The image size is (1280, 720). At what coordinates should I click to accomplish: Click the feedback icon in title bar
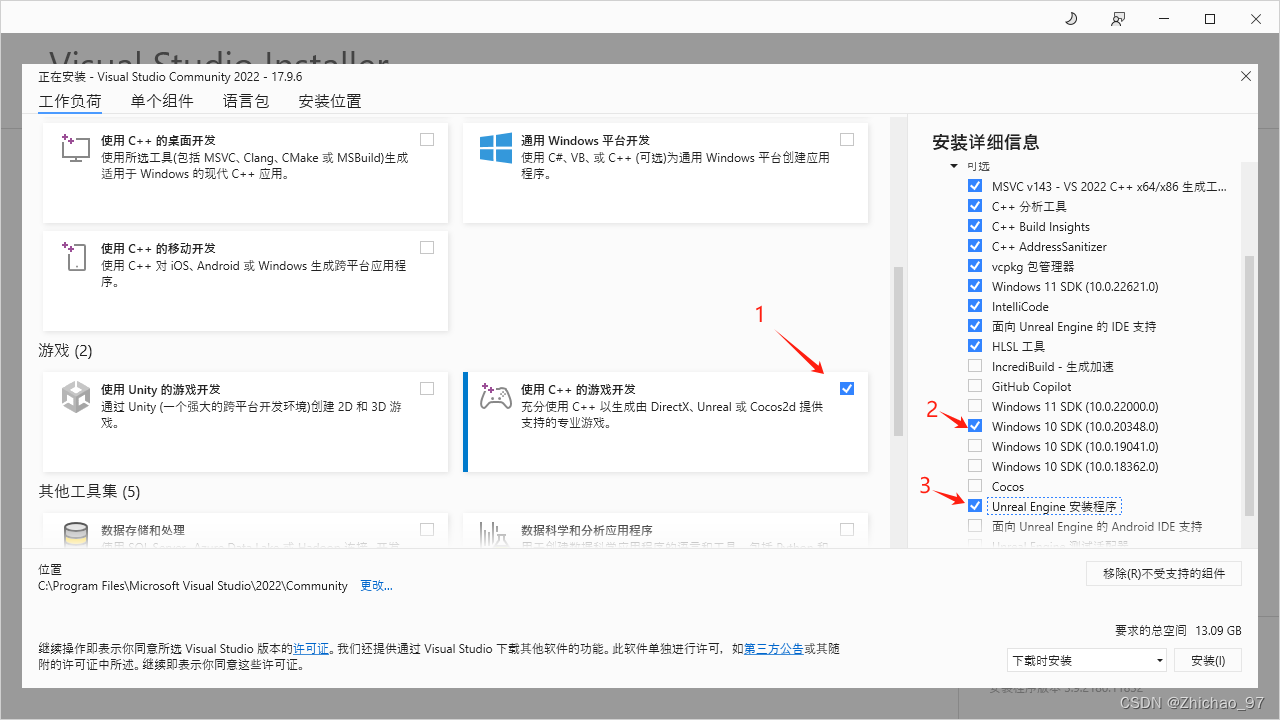coord(1117,19)
